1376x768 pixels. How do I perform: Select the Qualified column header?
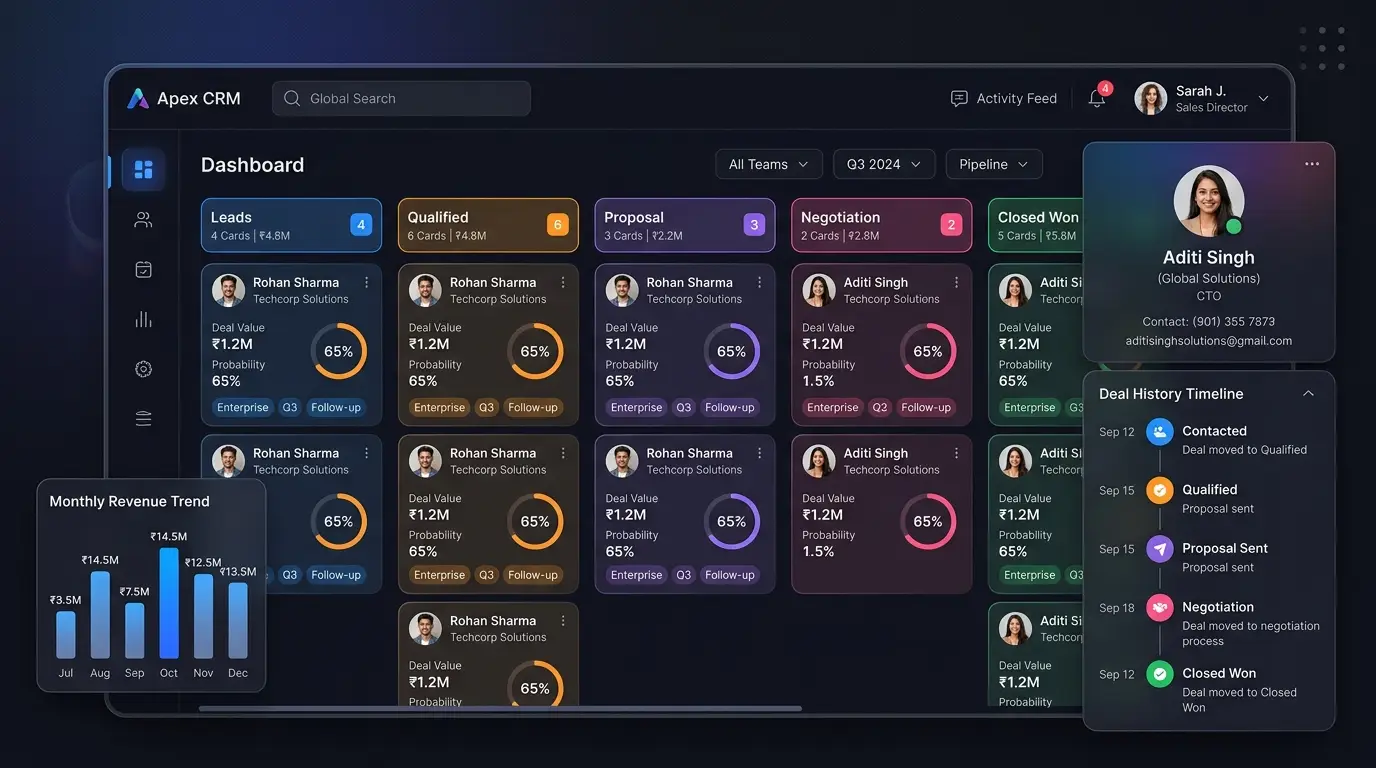coord(488,225)
